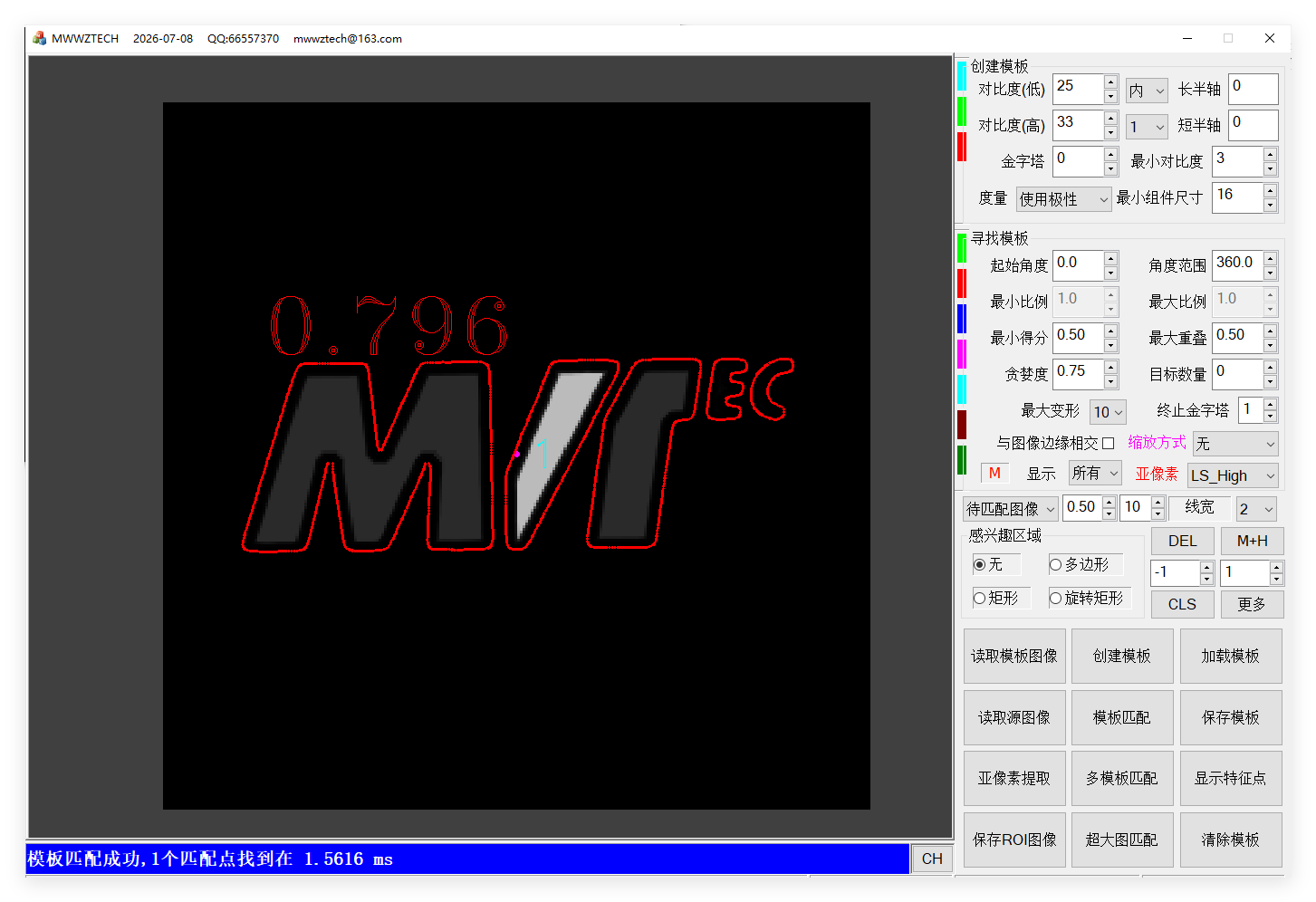Increase 最小得分 with up arrow
Image resolution: width=1316 pixels, height=902 pixels.
[x=1110, y=331]
